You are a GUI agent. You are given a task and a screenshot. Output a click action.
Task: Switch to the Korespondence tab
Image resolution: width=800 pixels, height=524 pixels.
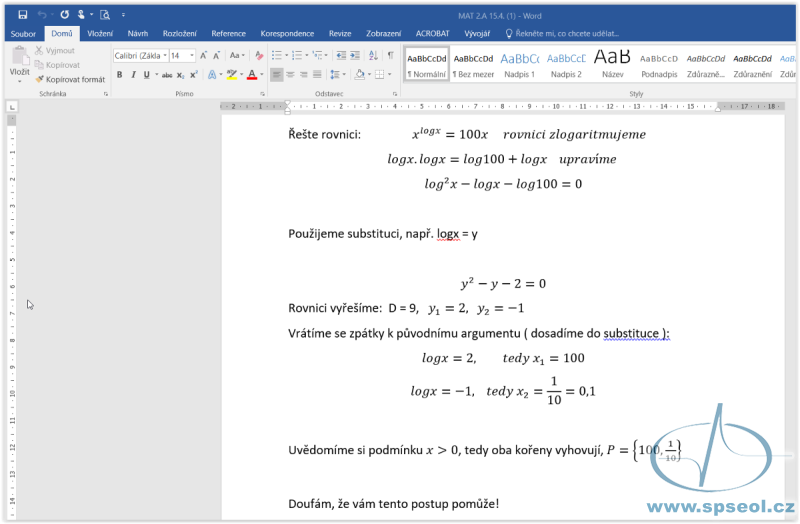tap(287, 34)
